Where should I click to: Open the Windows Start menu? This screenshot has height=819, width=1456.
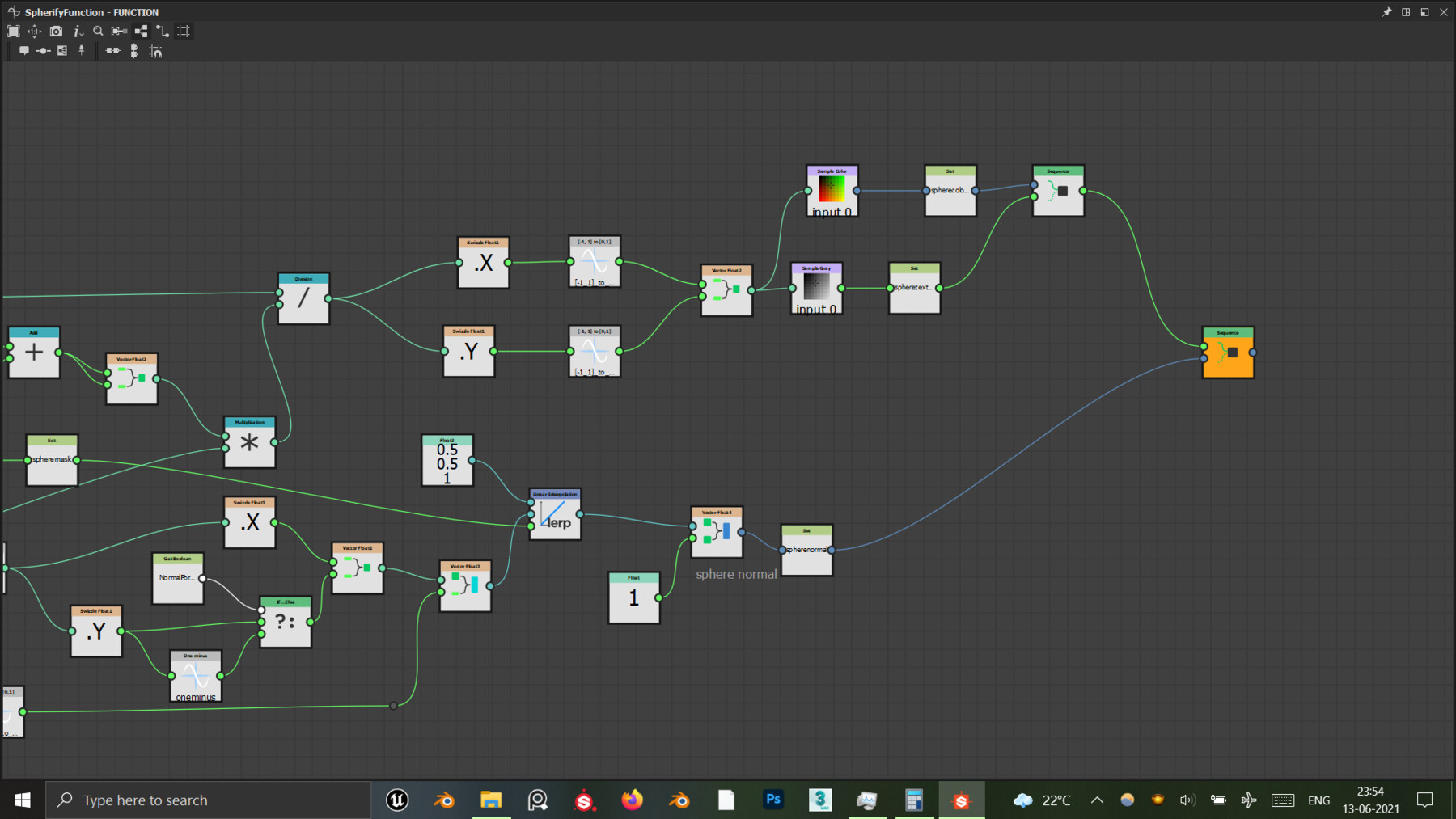pyautogui.click(x=21, y=800)
